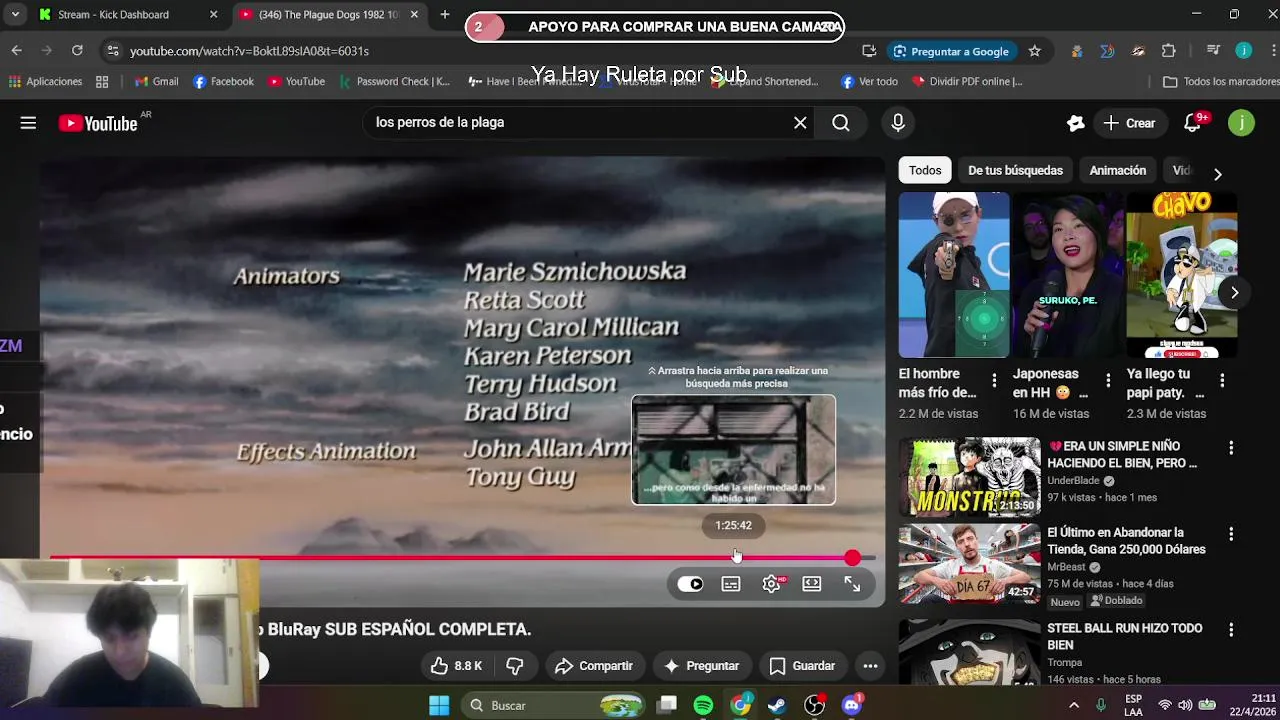Start voice search with the microphone

tap(898, 123)
